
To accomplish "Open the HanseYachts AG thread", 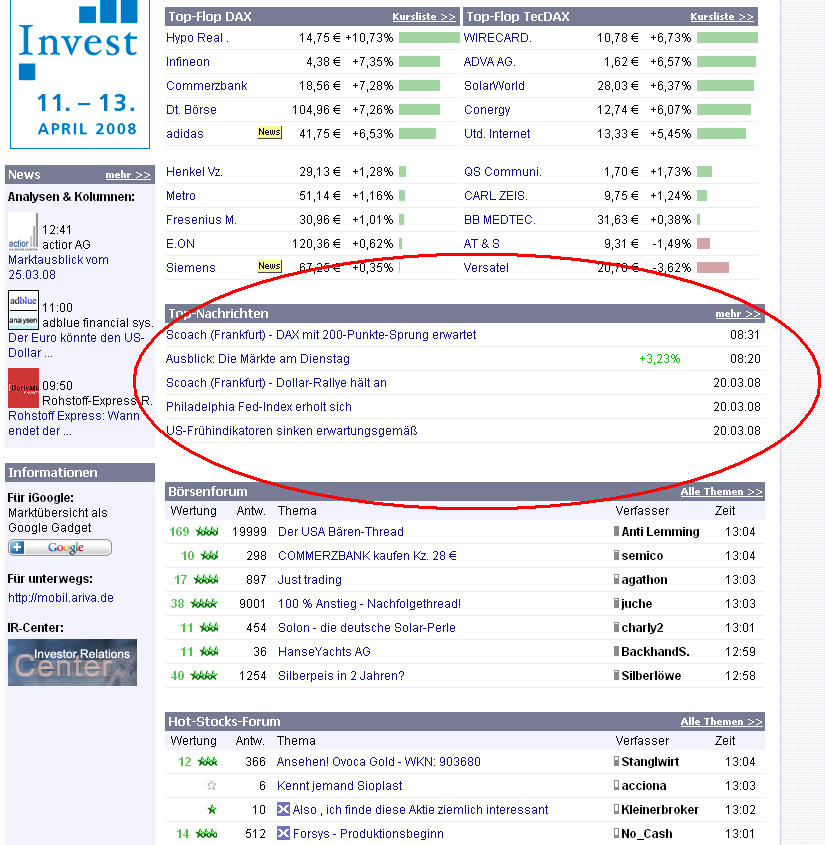I will coord(324,652).
